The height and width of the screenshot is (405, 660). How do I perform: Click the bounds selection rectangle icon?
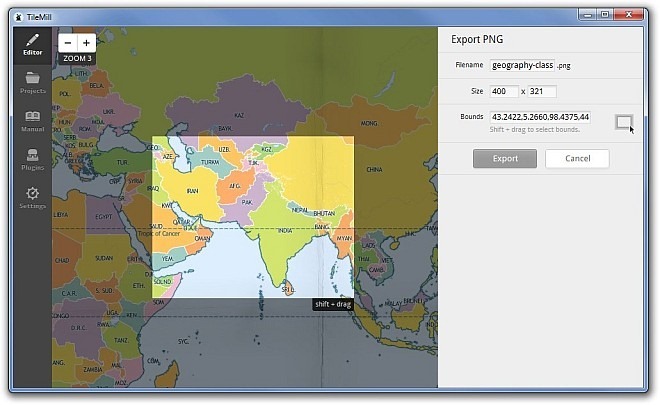[x=624, y=122]
